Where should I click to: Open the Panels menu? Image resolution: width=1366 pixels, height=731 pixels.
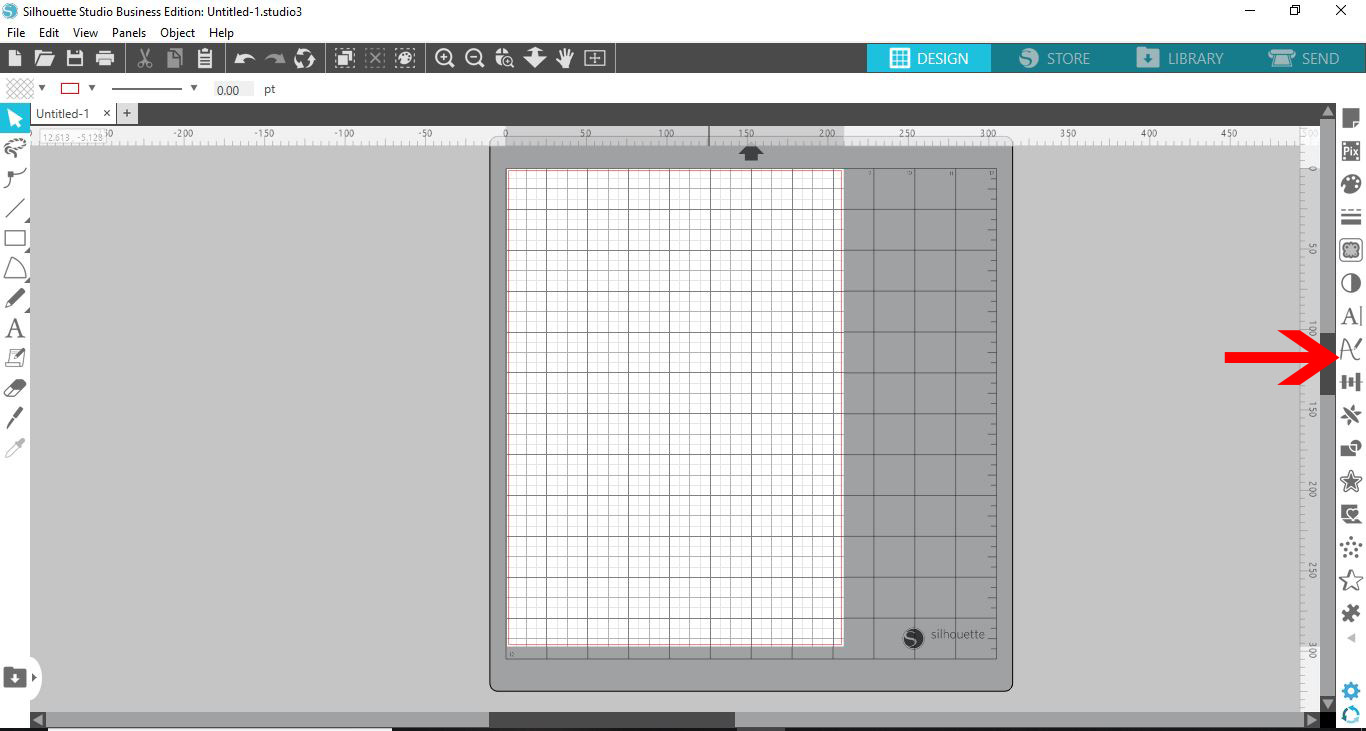[129, 33]
